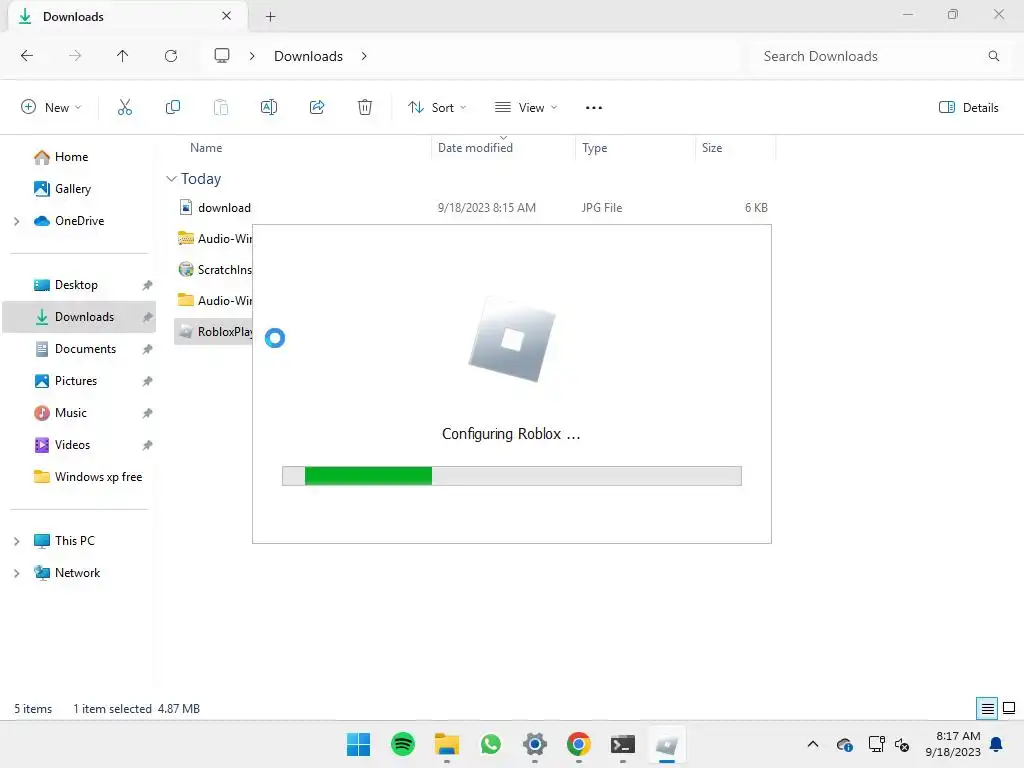Image resolution: width=1024 pixels, height=768 pixels.
Task: Sort by Date modified column header
Action: [475, 148]
